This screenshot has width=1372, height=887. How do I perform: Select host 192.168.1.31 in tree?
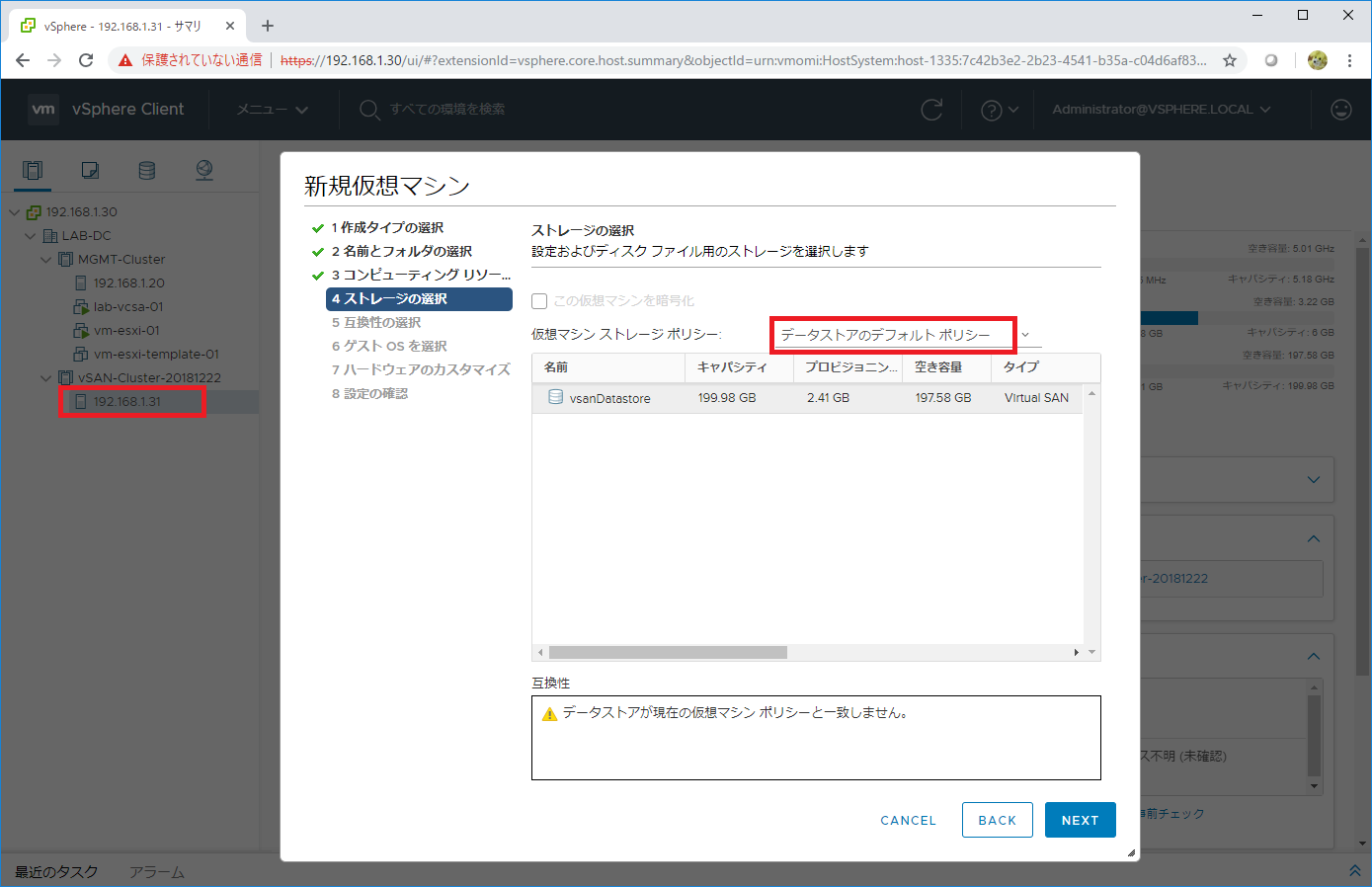(126, 402)
